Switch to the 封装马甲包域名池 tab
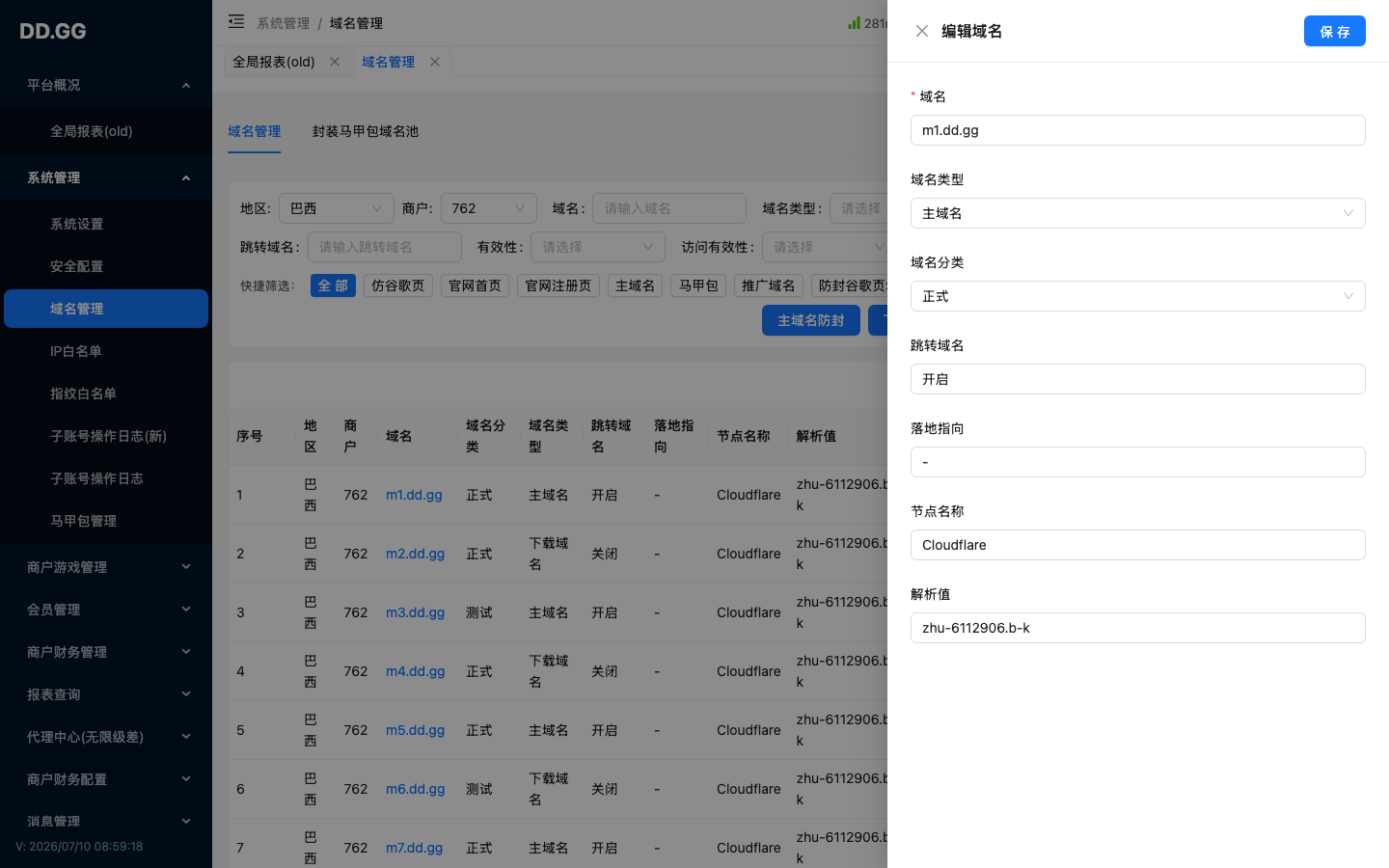 click(x=366, y=131)
